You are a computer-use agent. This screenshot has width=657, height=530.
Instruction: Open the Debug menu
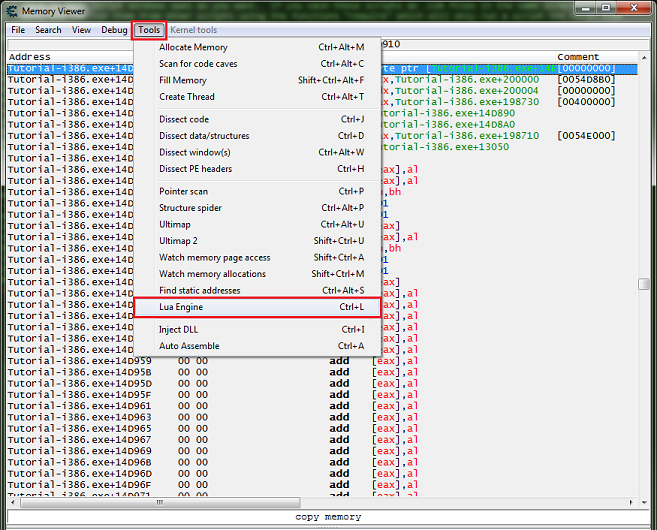pyautogui.click(x=114, y=30)
